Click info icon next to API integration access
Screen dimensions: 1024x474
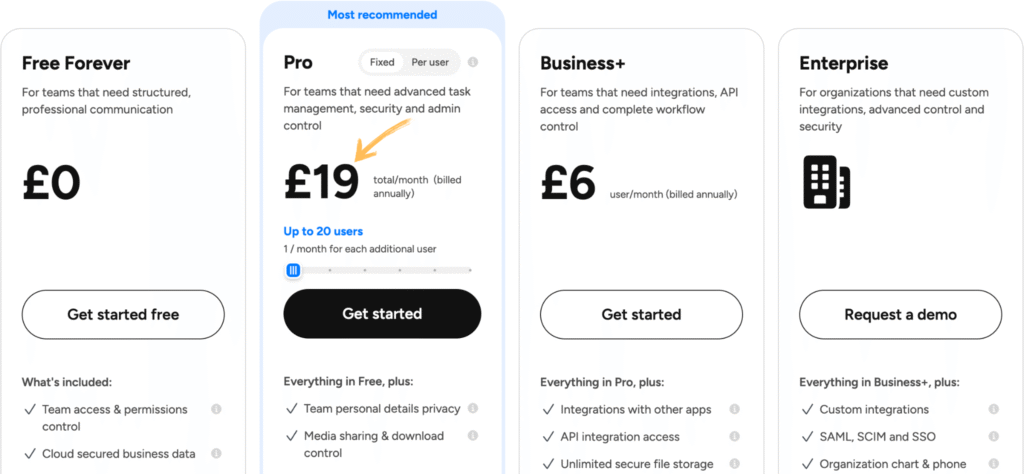click(734, 437)
